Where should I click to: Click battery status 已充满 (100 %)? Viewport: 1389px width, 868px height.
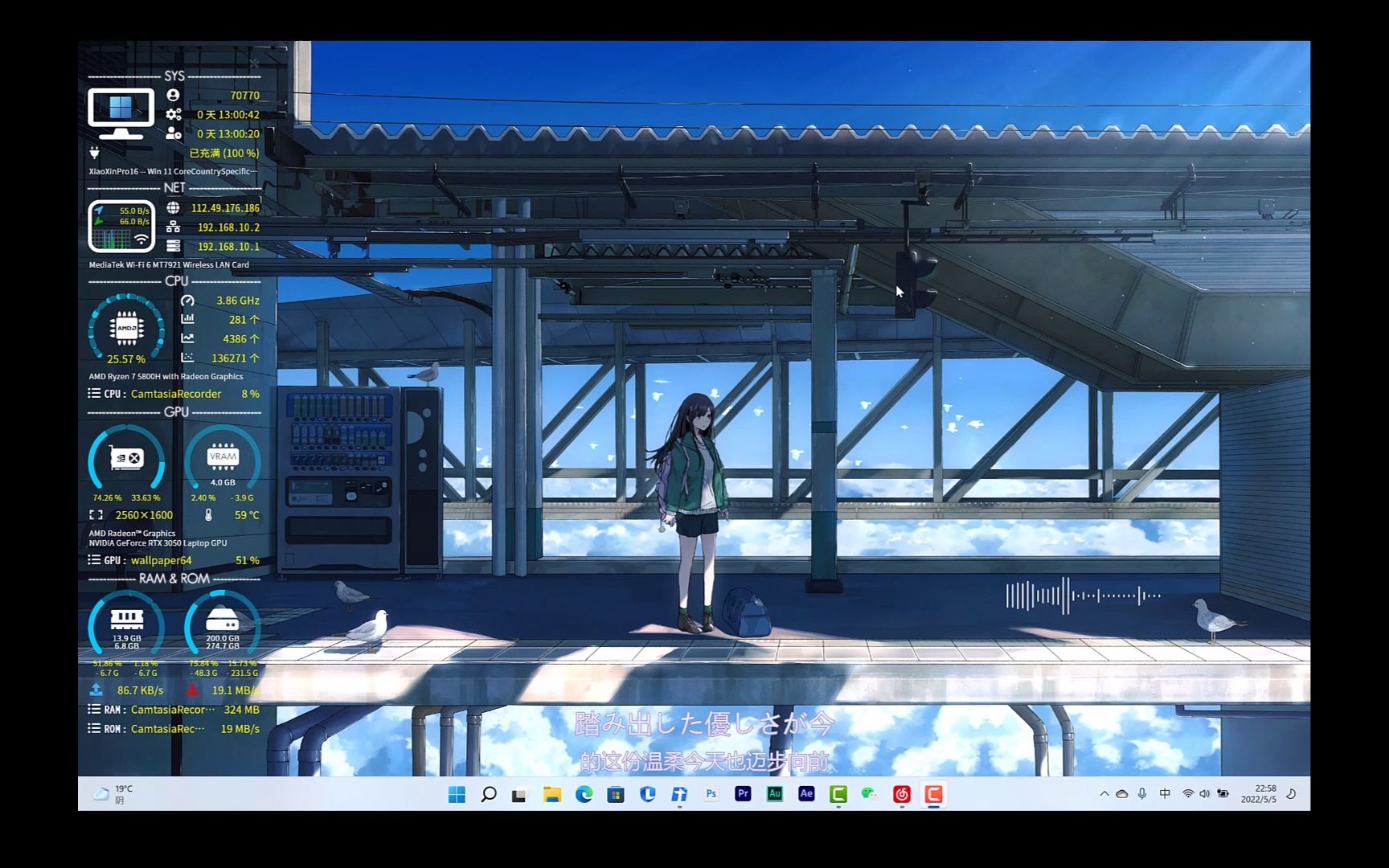(x=224, y=153)
